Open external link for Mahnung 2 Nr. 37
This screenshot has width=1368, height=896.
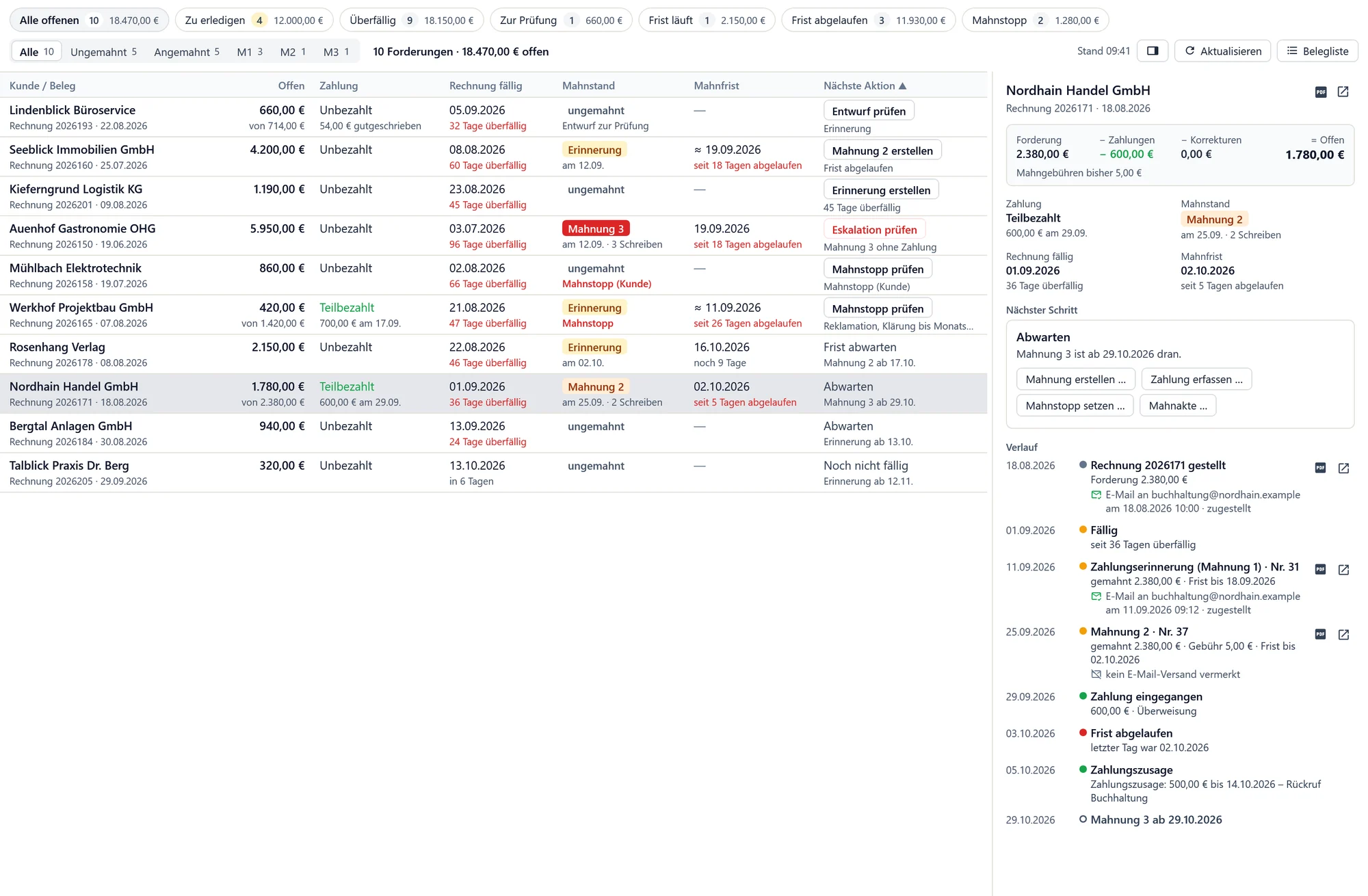[x=1343, y=634]
